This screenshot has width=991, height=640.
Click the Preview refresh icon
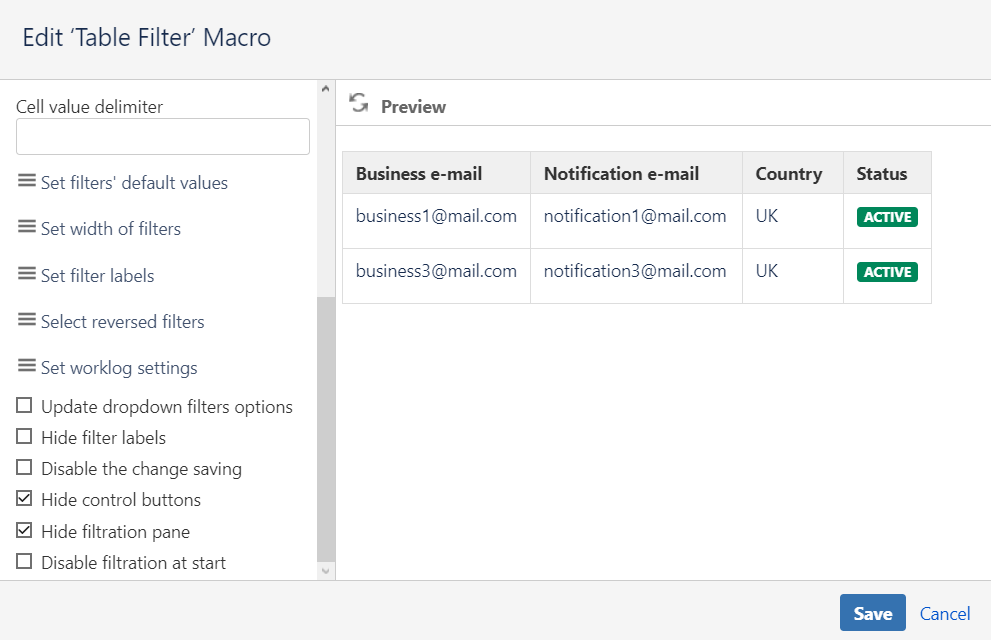359,103
